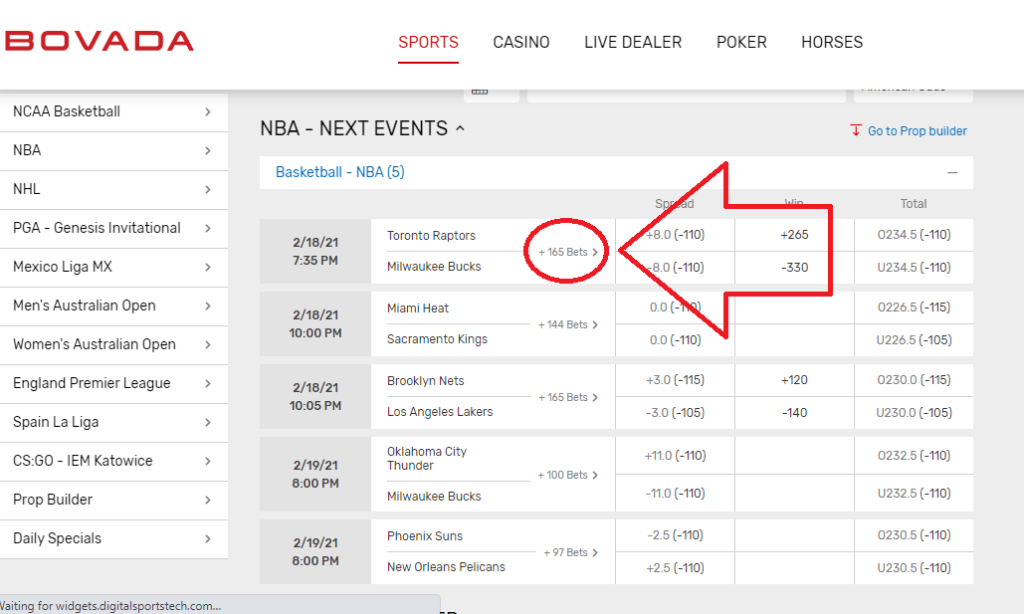The image size is (1024, 614).
Task: Collapse the NBA - Next Events heading
Action: pos(362,129)
